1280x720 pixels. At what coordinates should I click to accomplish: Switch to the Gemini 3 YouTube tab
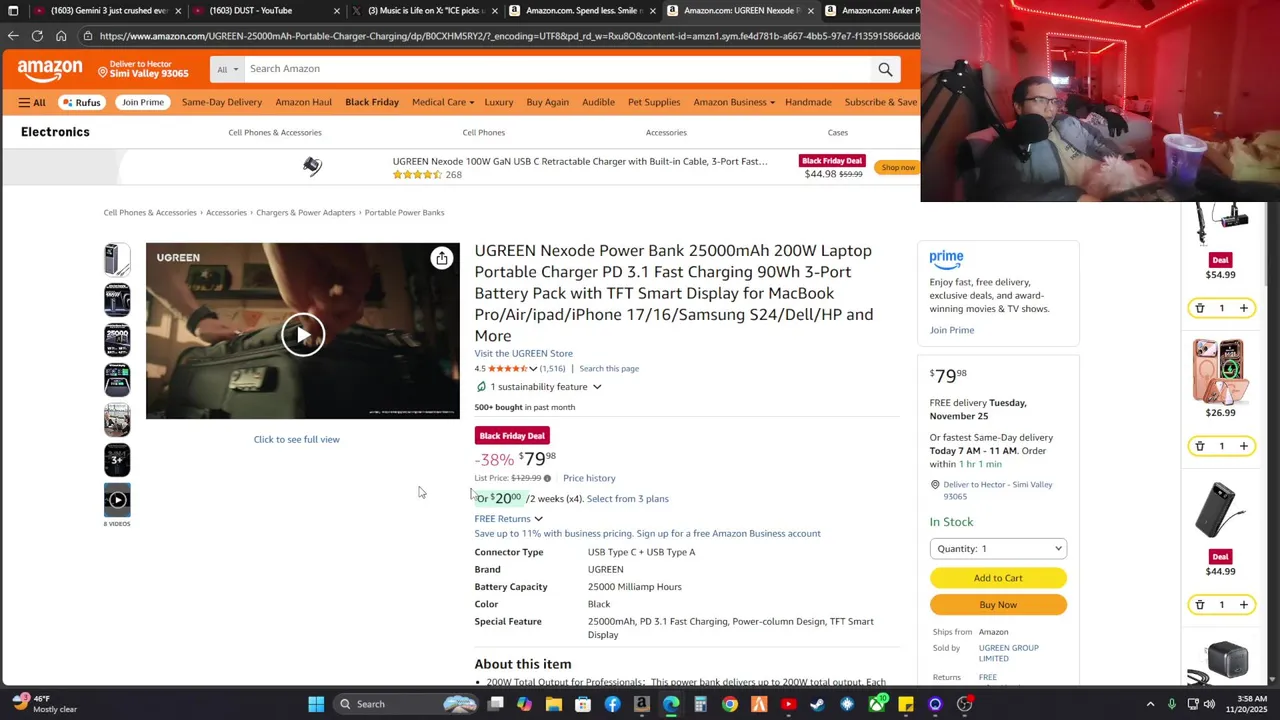click(108, 11)
